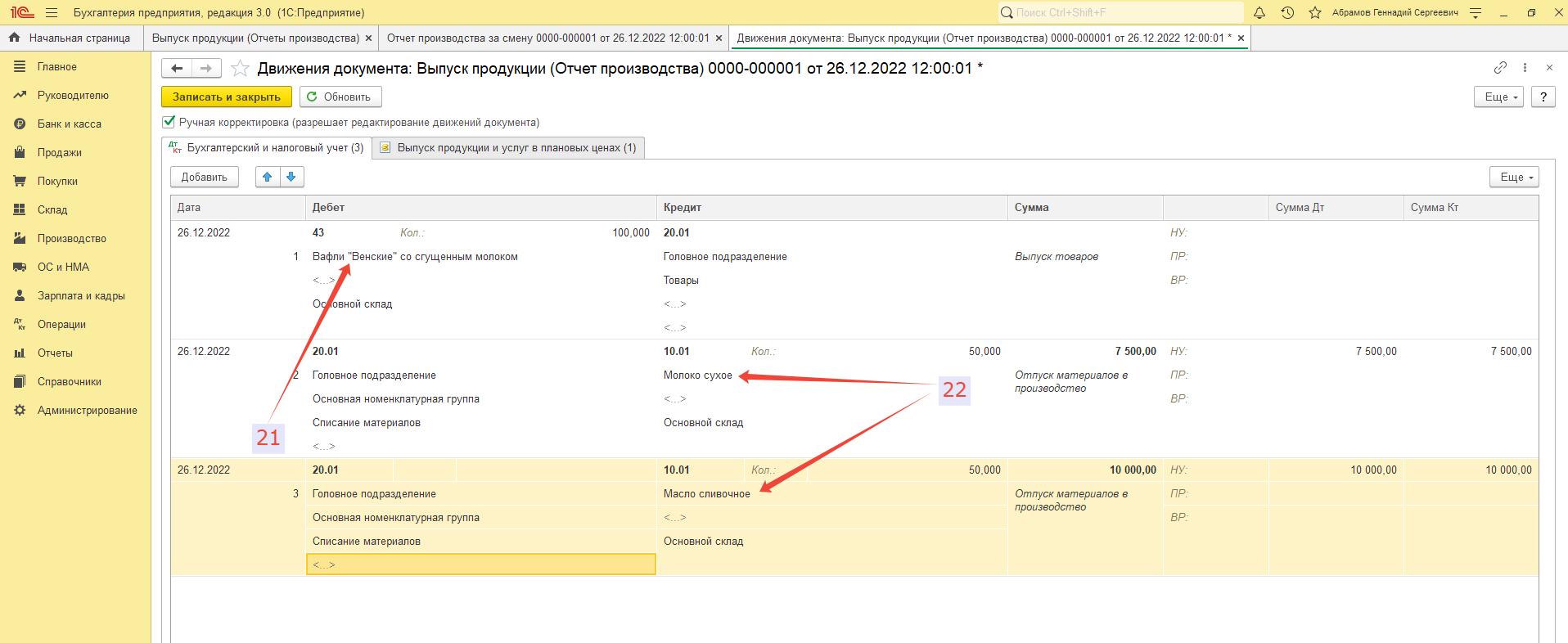
Task: Add this document to favorites star
Action: click(x=240, y=68)
